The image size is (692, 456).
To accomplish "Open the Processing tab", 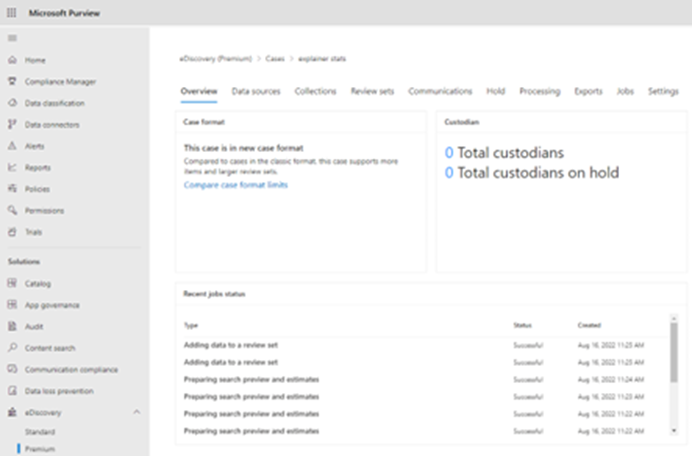I will [x=540, y=91].
